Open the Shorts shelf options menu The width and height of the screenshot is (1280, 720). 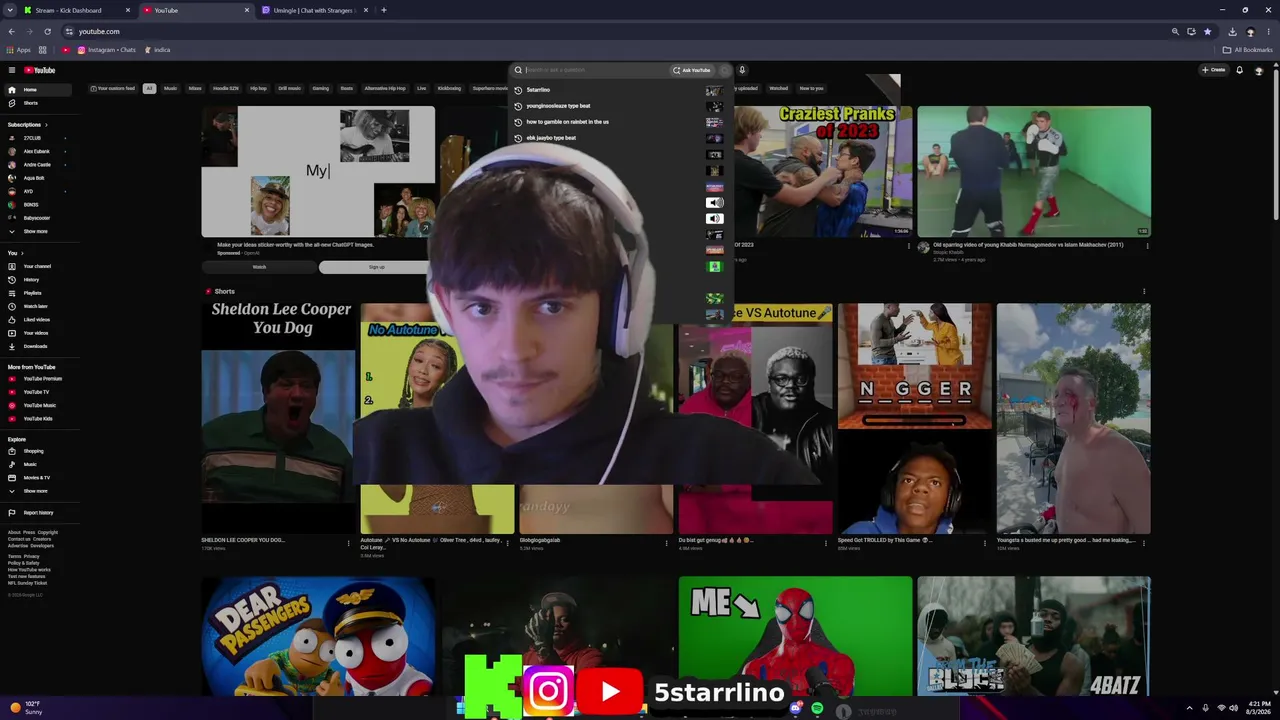point(1144,292)
